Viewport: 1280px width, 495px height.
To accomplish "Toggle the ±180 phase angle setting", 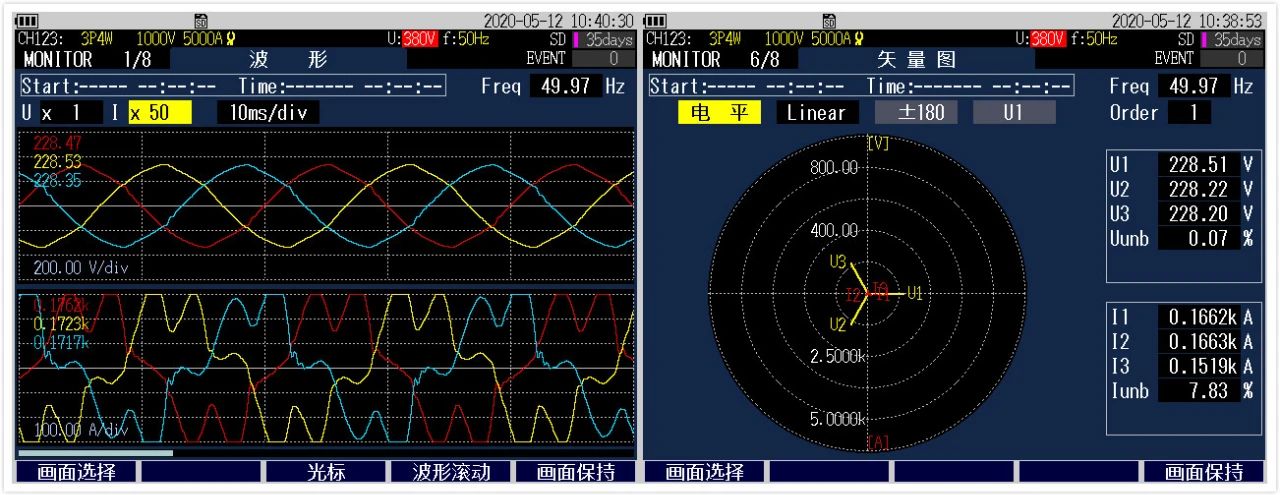I will coord(916,113).
